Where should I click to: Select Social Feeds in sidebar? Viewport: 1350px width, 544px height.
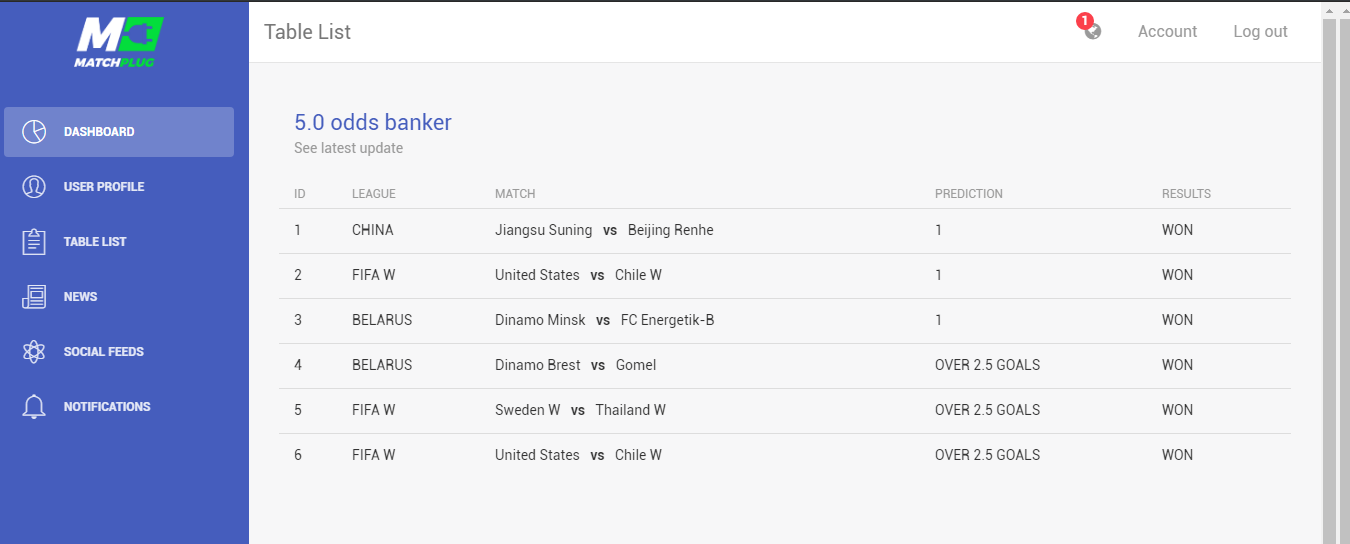click(104, 352)
